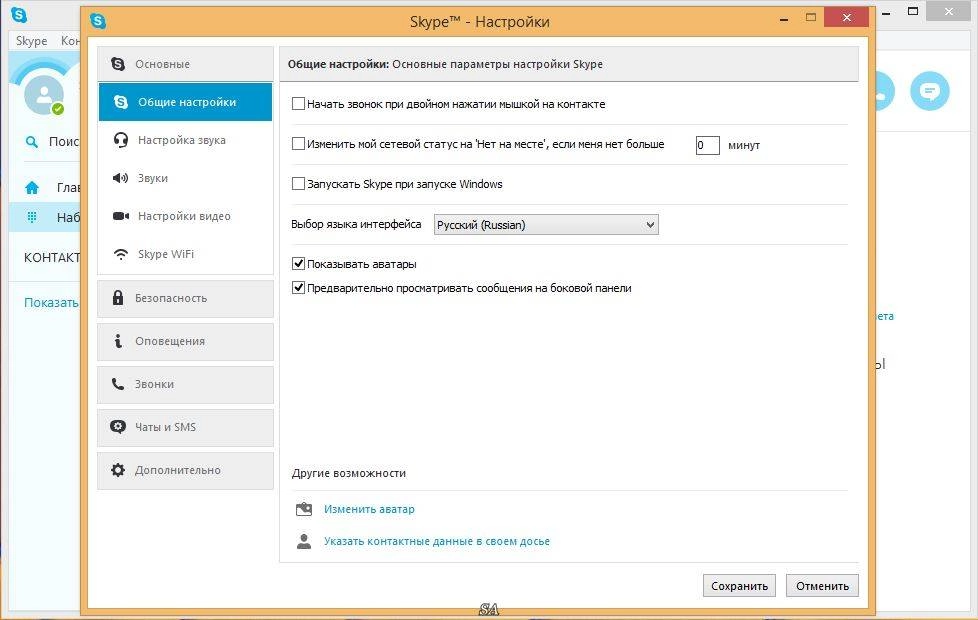Open Skype WiFi settings page
This screenshot has height=620, width=978.
185,254
